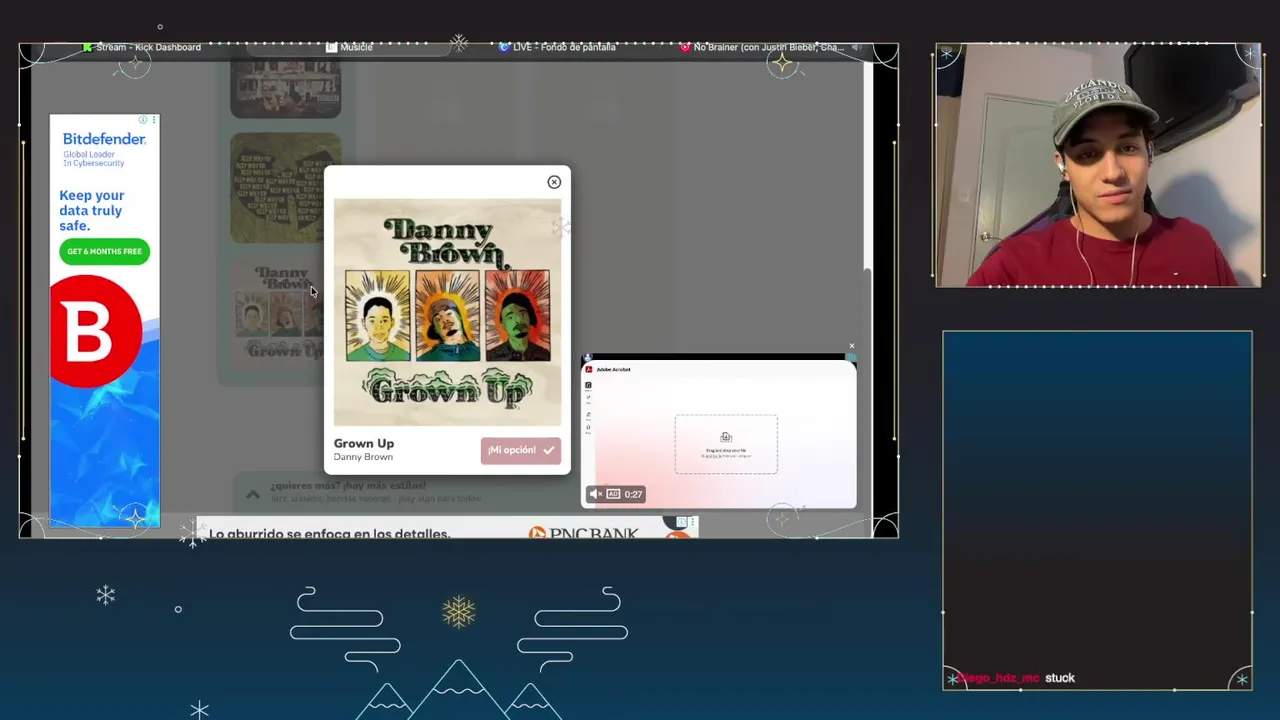This screenshot has width=1280, height=720.
Task: Click Global Leader In Cybersecurity ad text
Action: pyautogui.click(x=94, y=158)
